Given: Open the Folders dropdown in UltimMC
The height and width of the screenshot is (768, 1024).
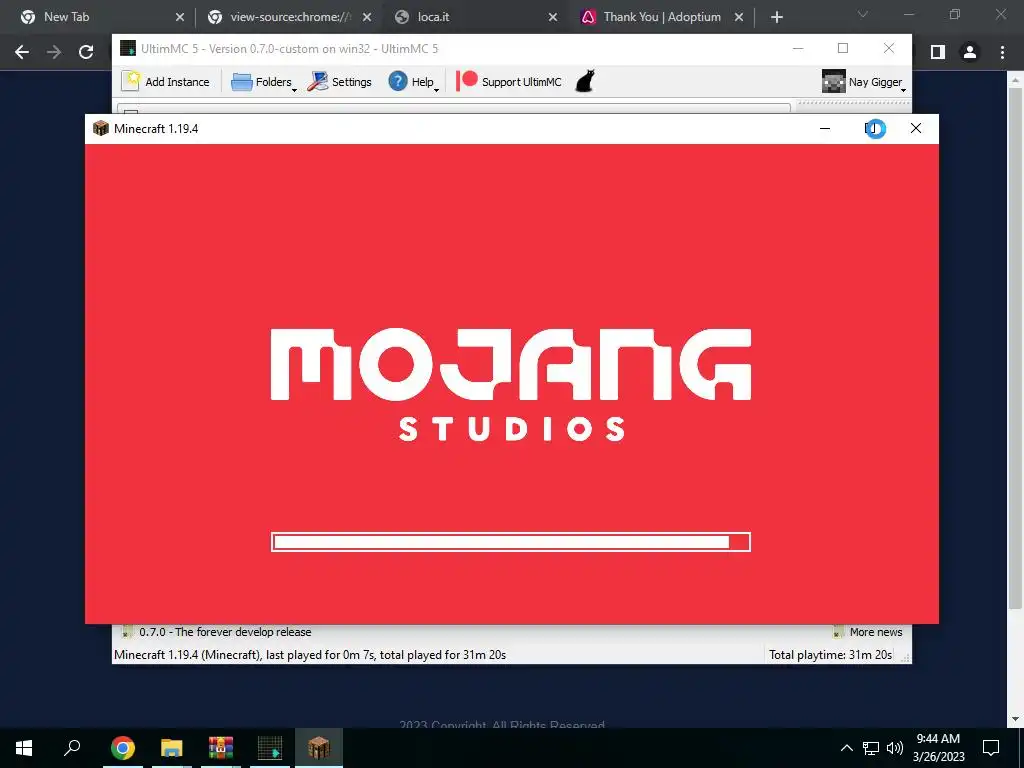Looking at the screenshot, I should (263, 82).
